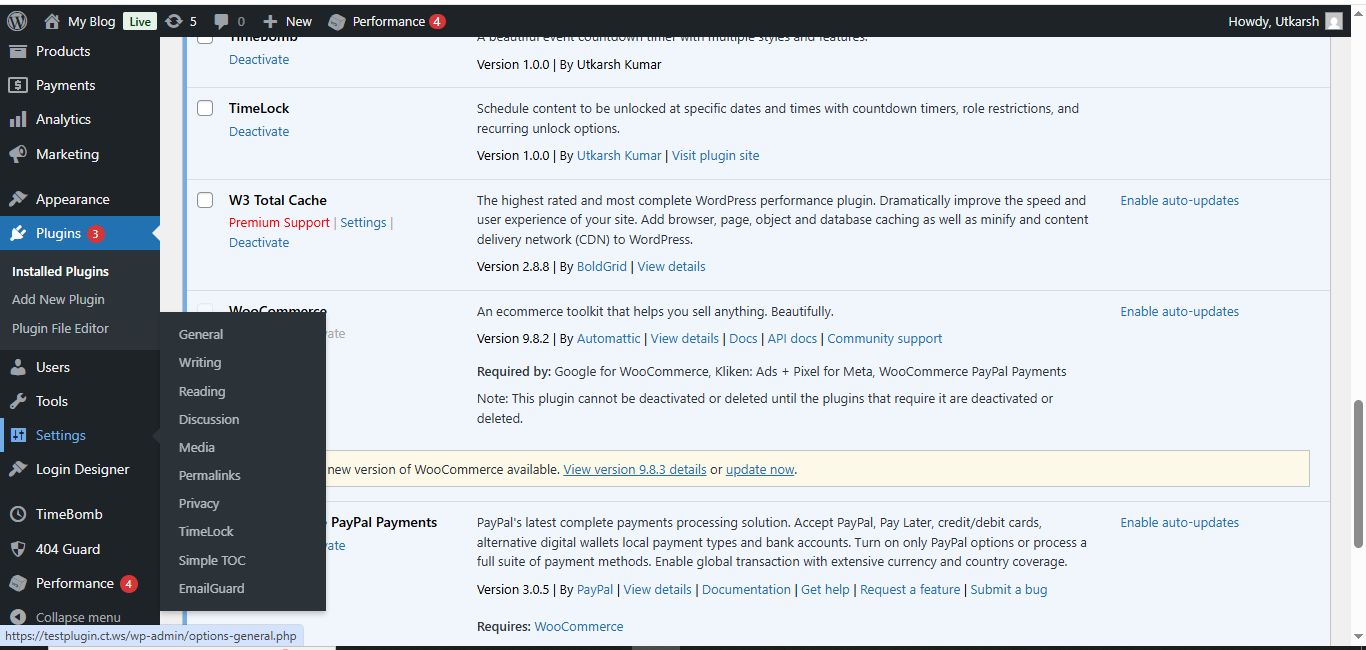Viewport: 1366px width, 650px height.
Task: Open the Analytics bar chart icon
Action: coord(18,119)
